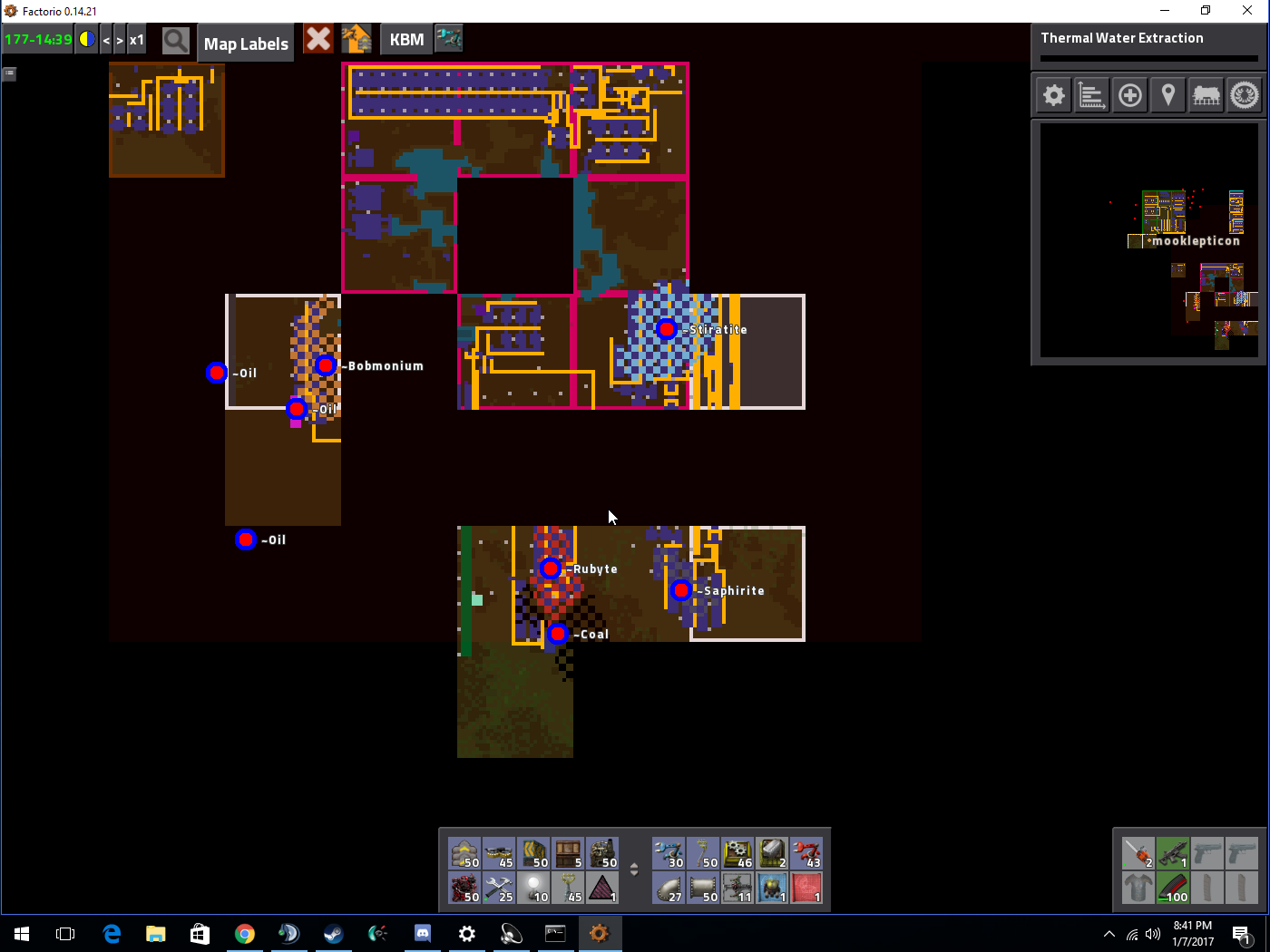Click the Saphirite map marker
The image size is (1270, 952).
tap(681, 590)
